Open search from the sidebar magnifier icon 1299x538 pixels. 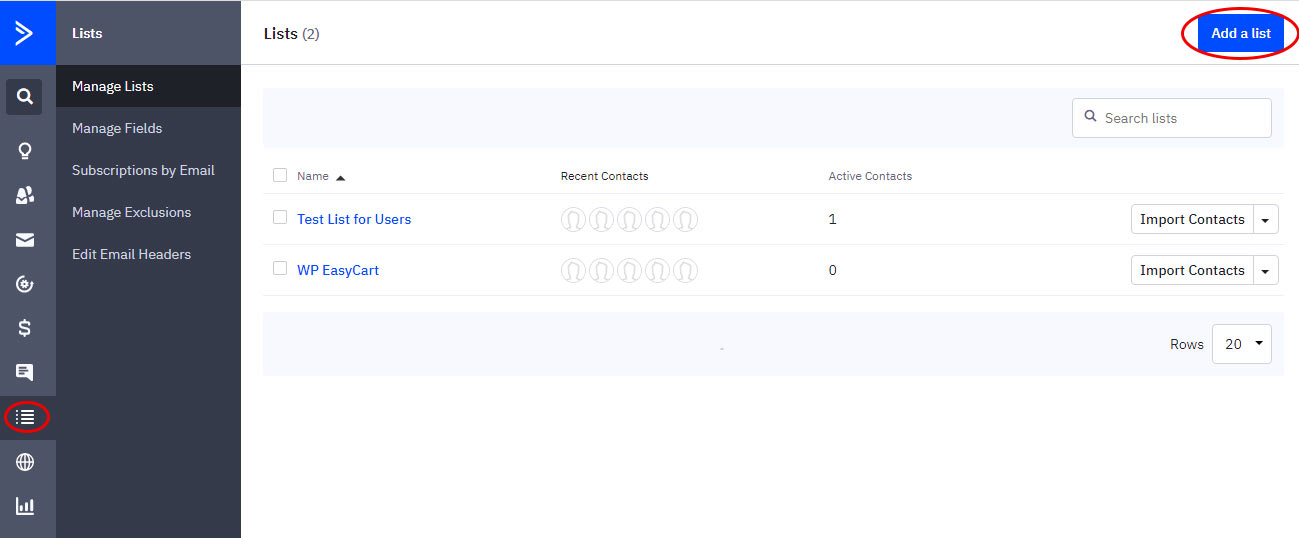coord(25,97)
